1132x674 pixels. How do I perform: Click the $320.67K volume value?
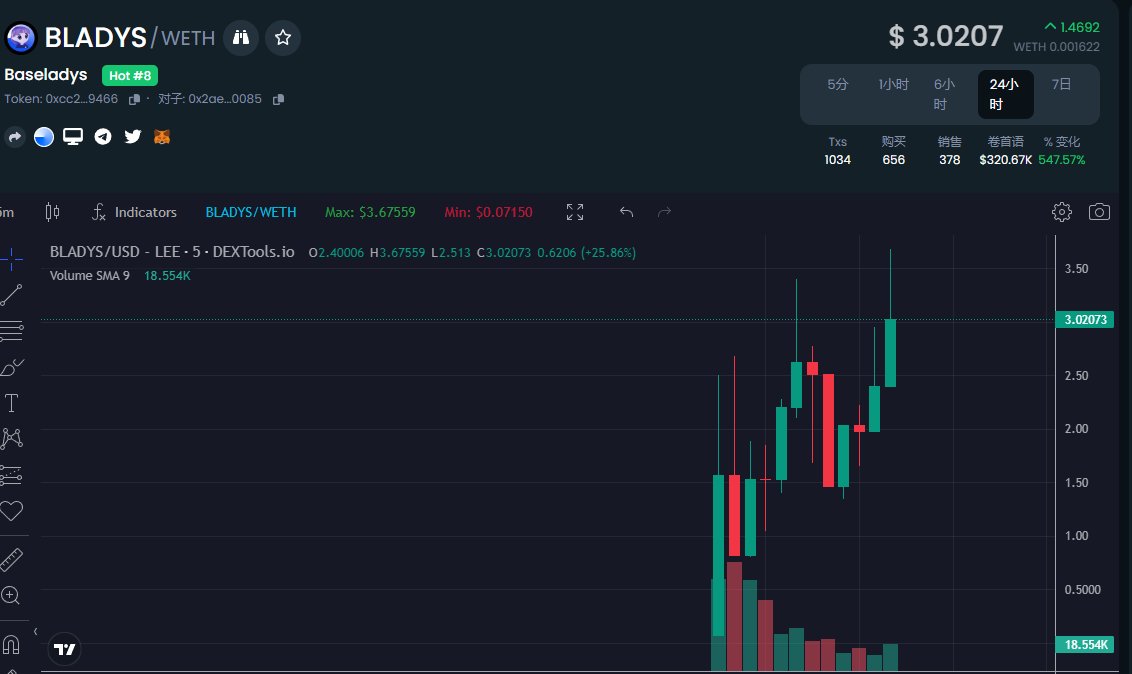click(1005, 160)
